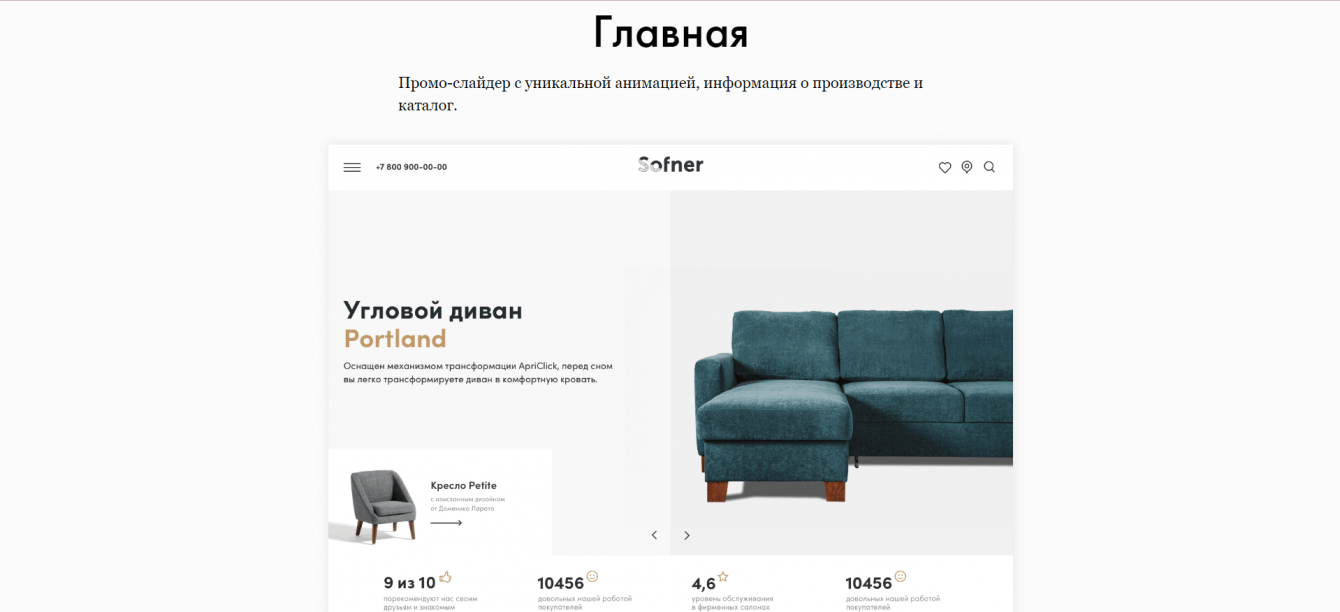Click the next slide arrow
Screen dimensions: 1340x612
(x=687, y=535)
